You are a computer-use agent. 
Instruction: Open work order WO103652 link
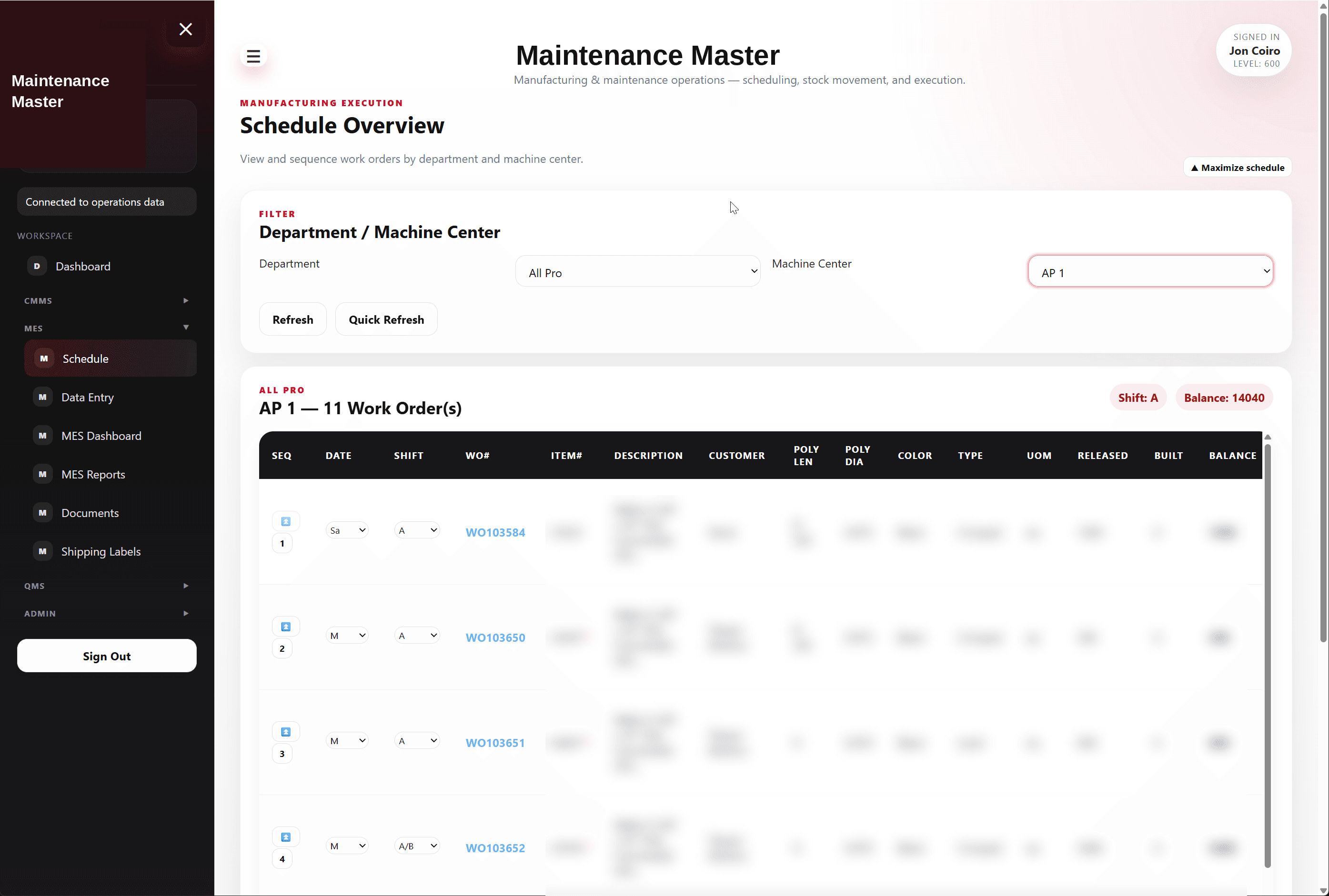click(495, 848)
